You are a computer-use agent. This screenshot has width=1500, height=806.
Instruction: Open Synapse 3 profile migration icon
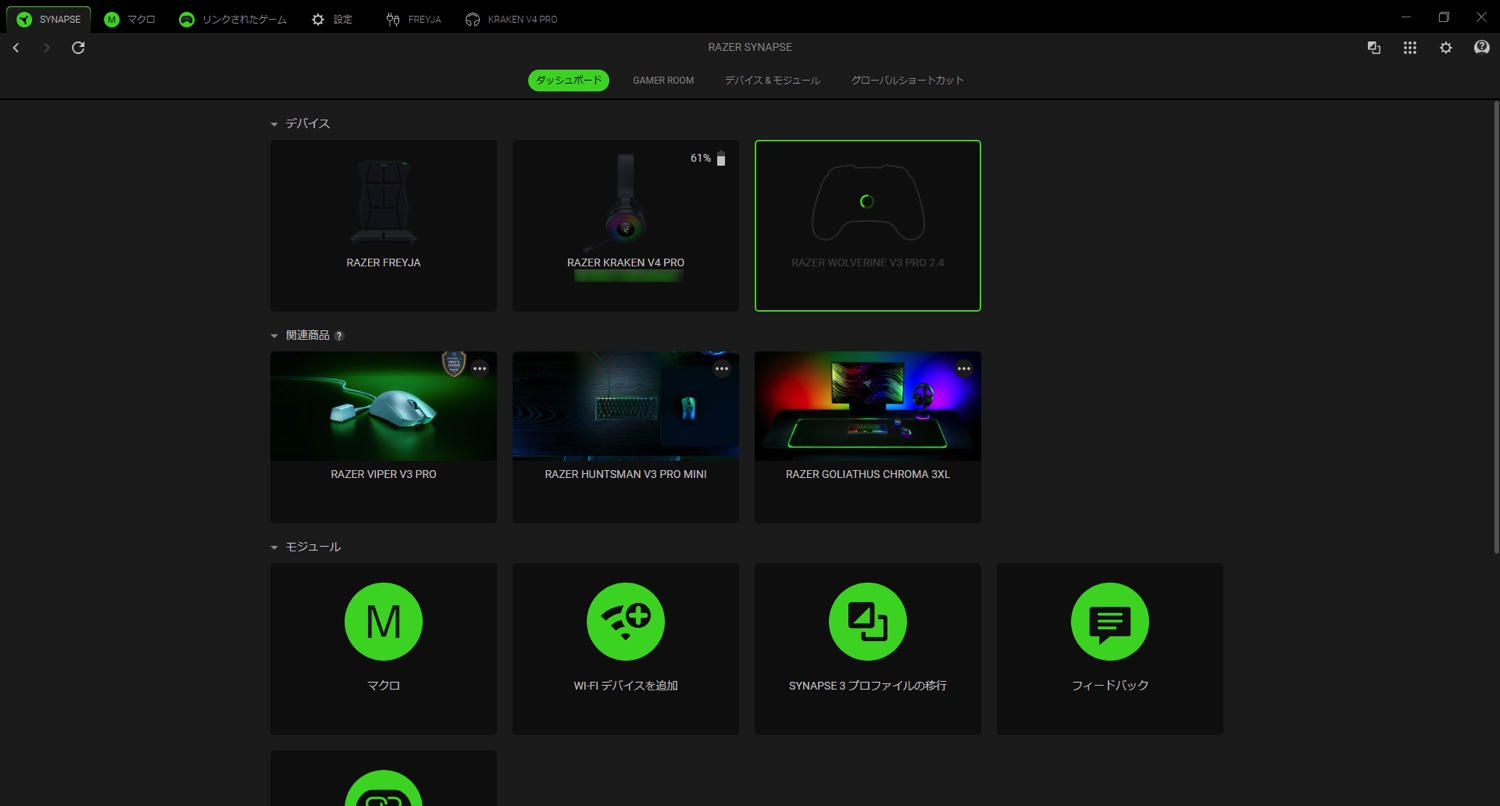tap(867, 622)
